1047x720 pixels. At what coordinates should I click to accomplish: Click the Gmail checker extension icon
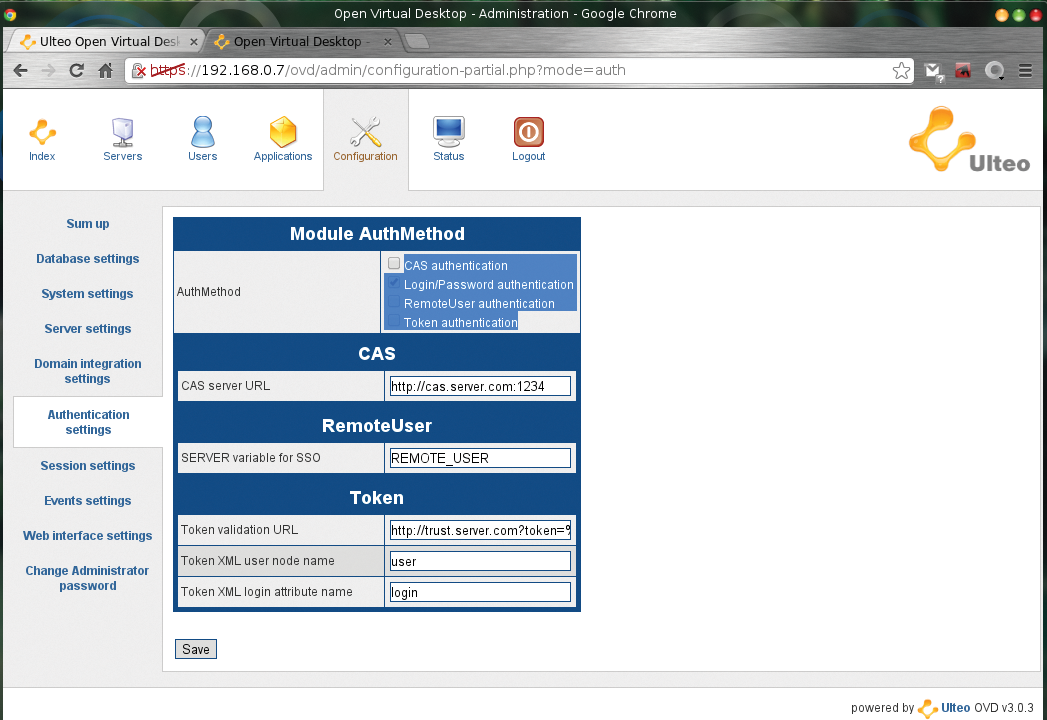[932, 71]
